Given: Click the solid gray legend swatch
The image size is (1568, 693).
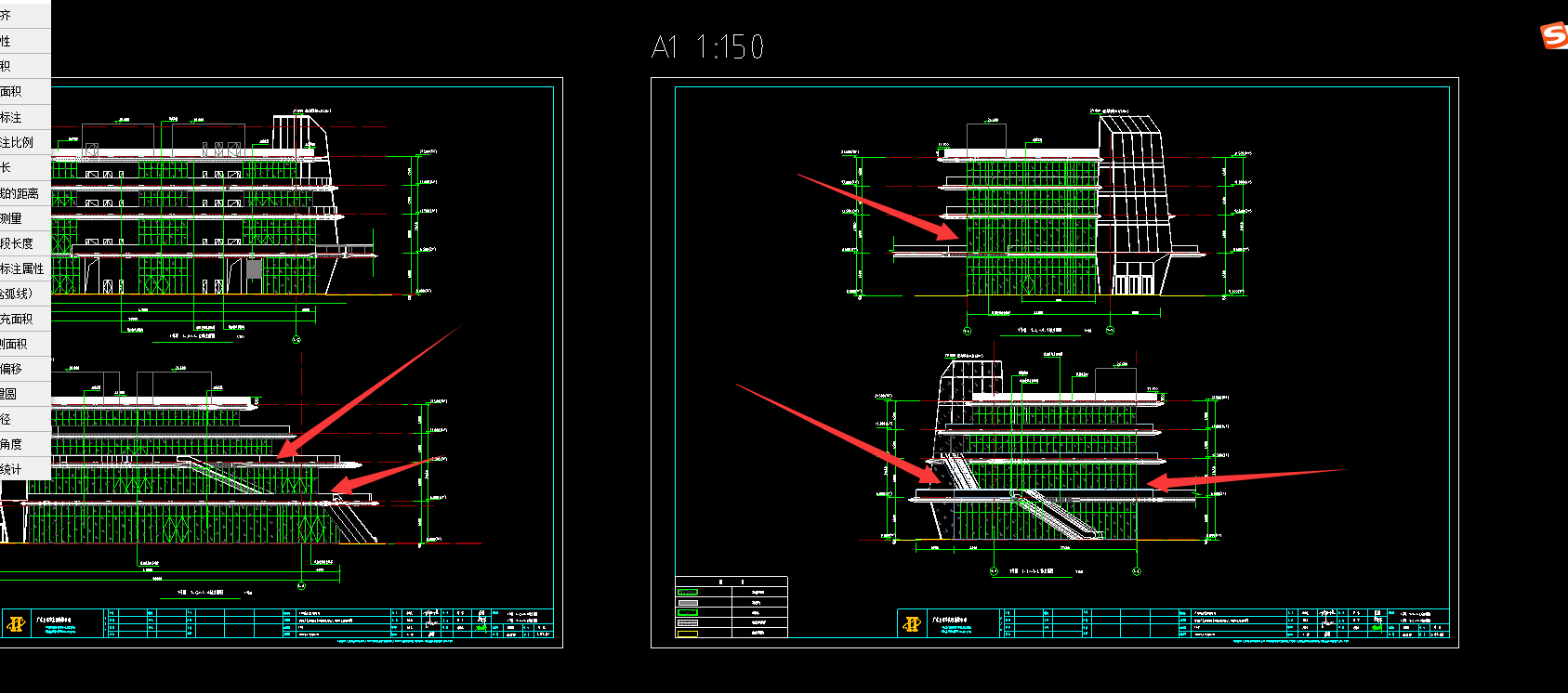Looking at the screenshot, I should point(688,603).
